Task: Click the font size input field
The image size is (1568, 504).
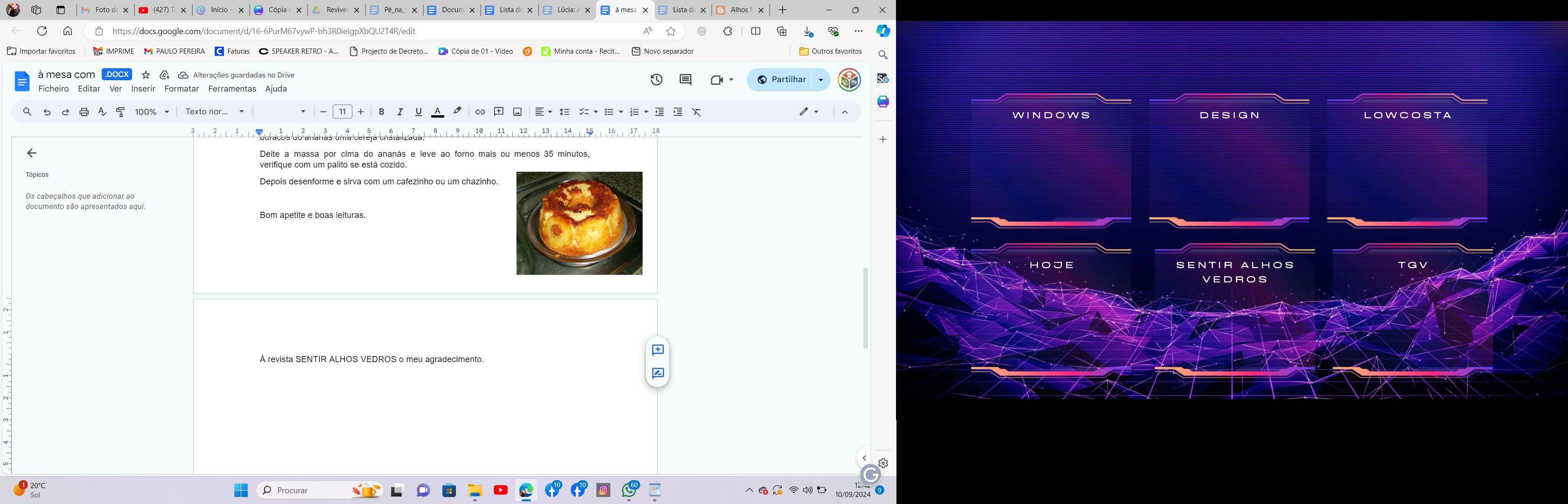Action: point(342,112)
